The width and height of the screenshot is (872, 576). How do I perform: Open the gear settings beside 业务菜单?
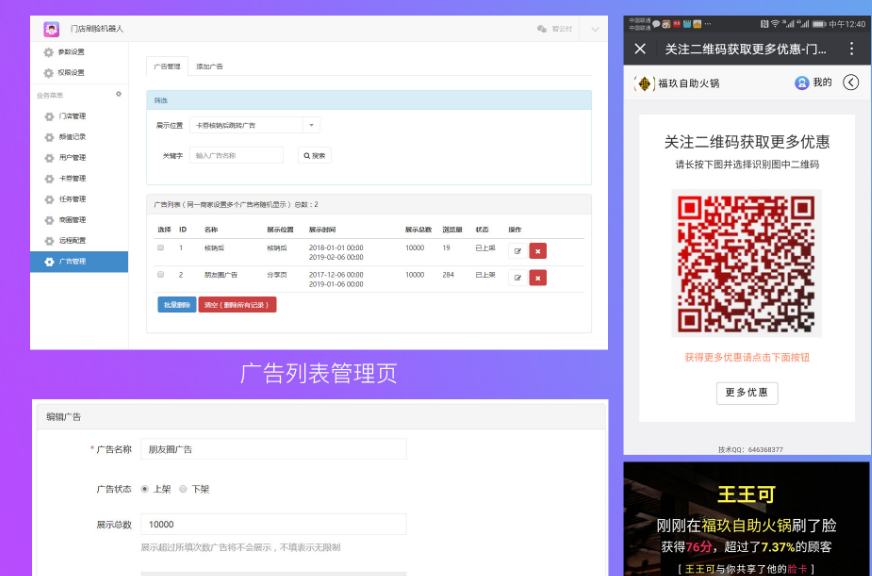(x=118, y=95)
